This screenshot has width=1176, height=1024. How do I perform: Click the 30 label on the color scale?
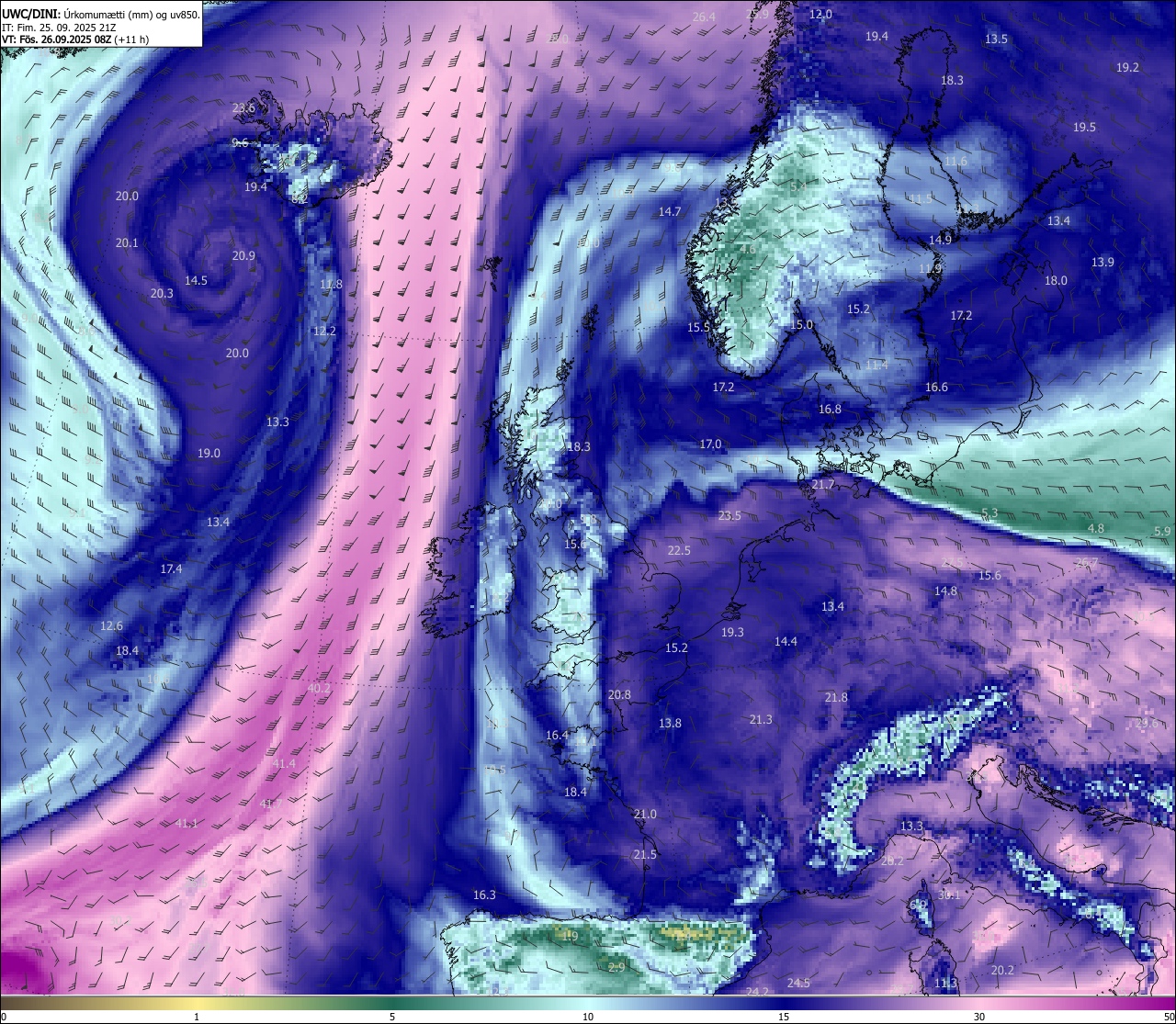click(979, 1017)
